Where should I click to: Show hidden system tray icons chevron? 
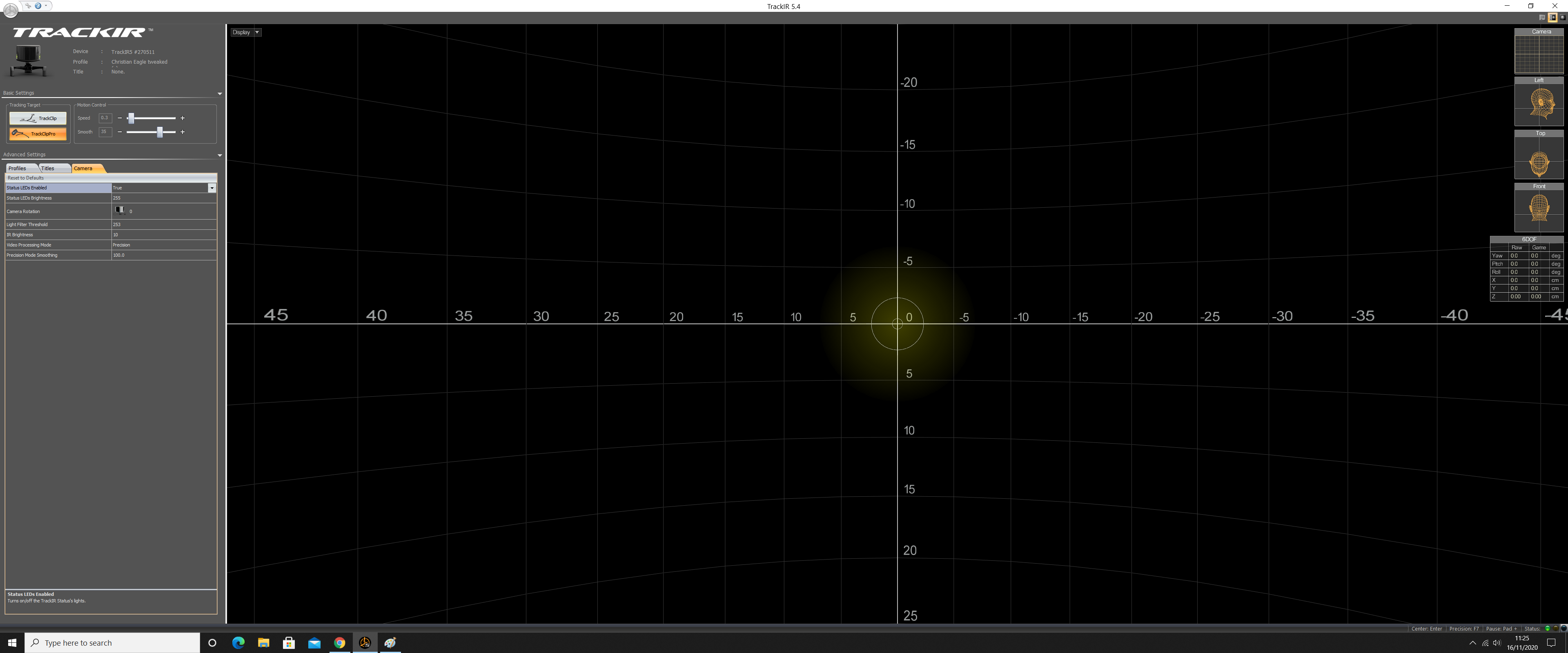pyautogui.click(x=1472, y=643)
